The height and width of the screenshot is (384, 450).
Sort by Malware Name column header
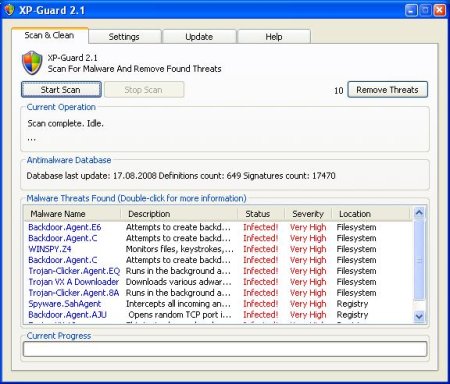[72, 214]
